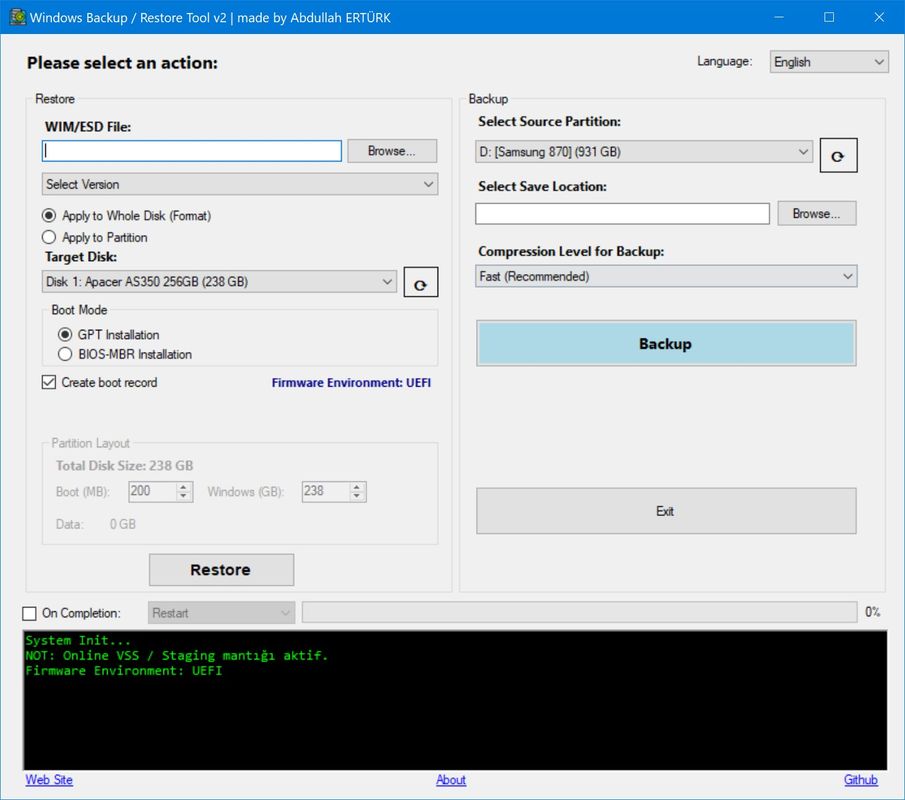Viewport: 905px width, 800px height.
Task: Refresh the Select Source Partition list
Action: (838, 154)
